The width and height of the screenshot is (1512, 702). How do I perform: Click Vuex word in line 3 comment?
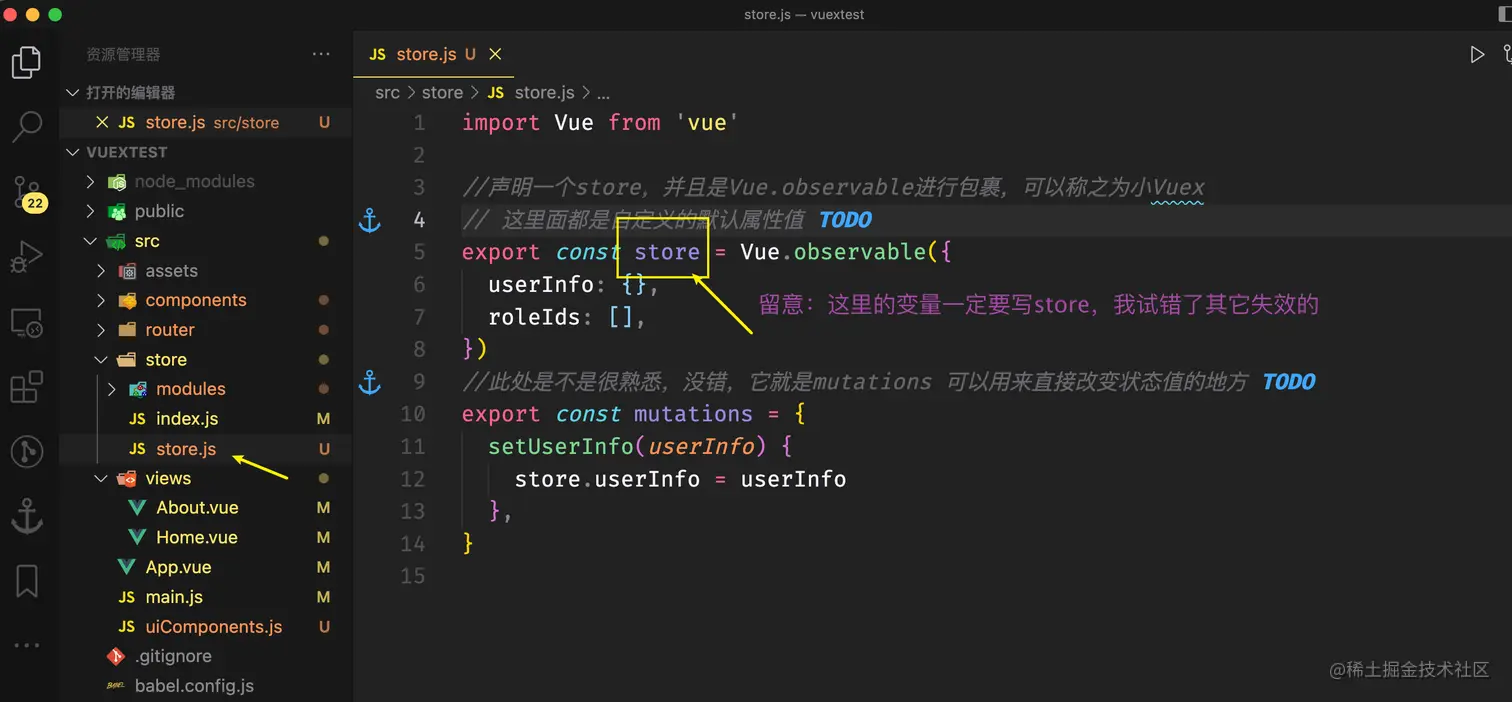pos(1178,187)
